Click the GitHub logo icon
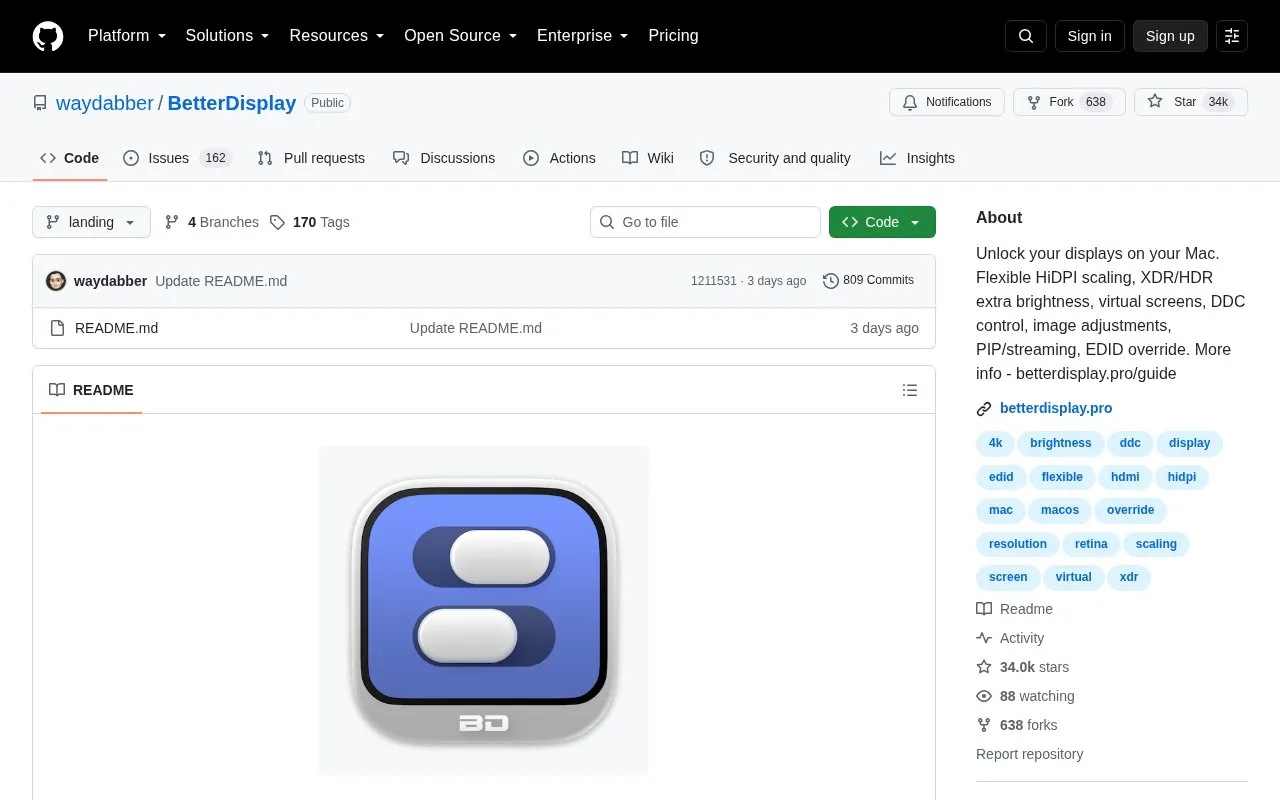Image resolution: width=1280 pixels, height=800 pixels. pos(48,36)
